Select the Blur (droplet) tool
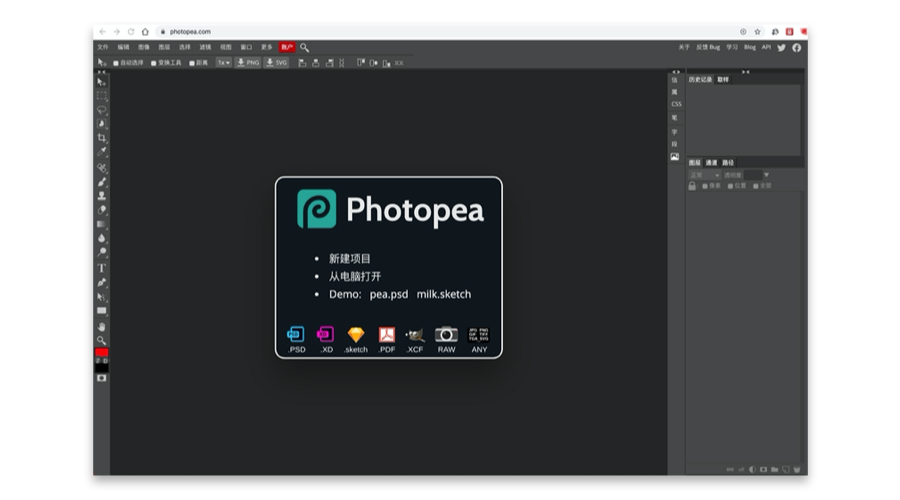This screenshot has height=500, width=900. [x=102, y=238]
